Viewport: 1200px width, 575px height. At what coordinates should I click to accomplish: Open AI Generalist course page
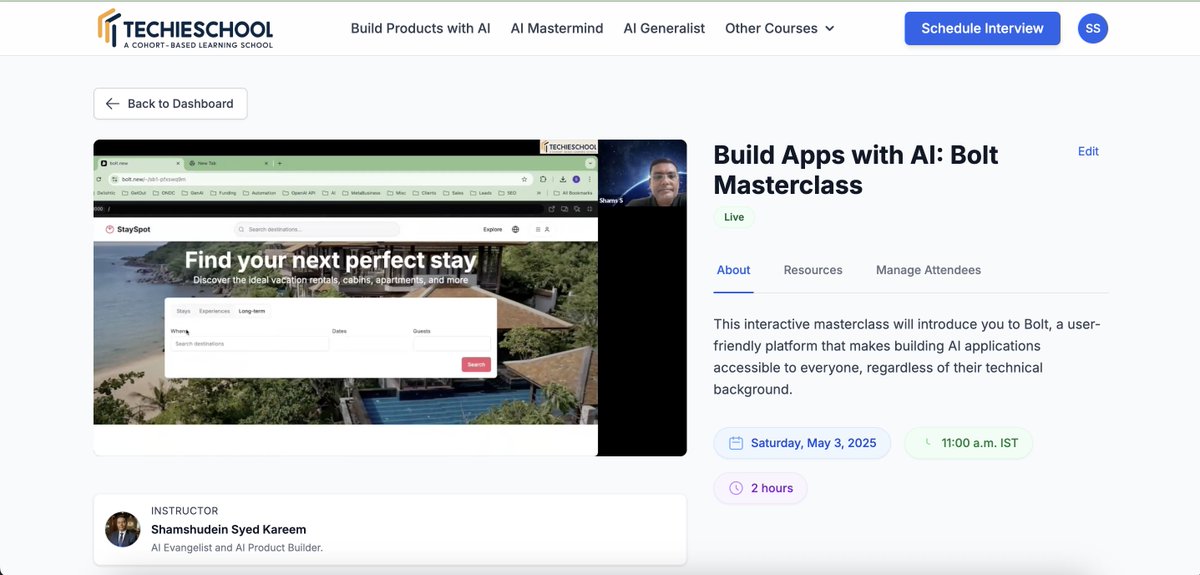coord(664,28)
